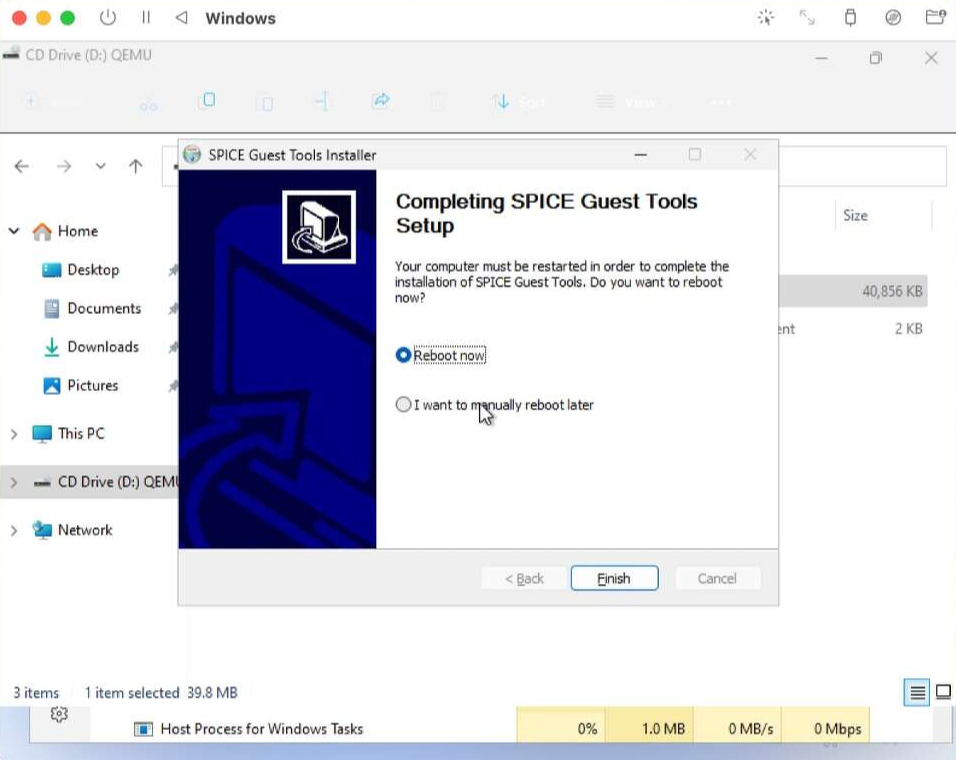
Task: Click the SPICE installer title icon
Action: pos(192,154)
